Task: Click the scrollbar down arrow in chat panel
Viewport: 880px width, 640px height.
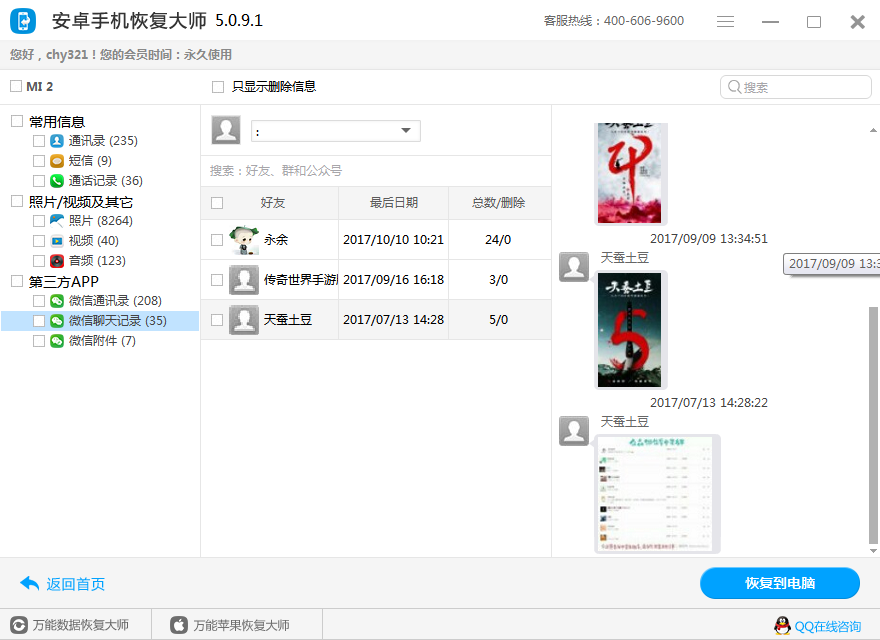Action: [x=873, y=551]
